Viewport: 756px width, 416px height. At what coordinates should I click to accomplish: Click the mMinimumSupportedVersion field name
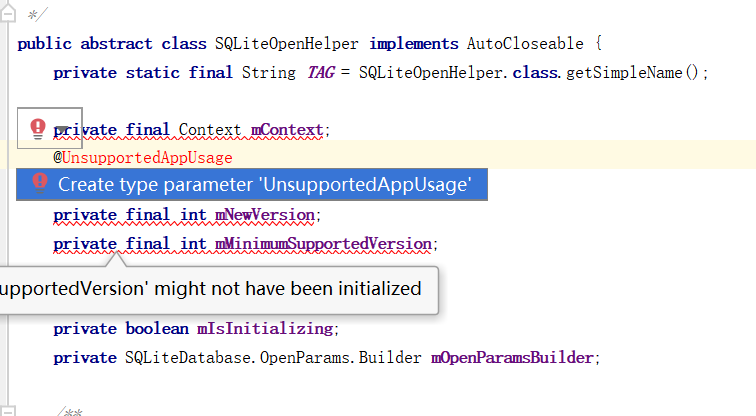click(x=324, y=244)
